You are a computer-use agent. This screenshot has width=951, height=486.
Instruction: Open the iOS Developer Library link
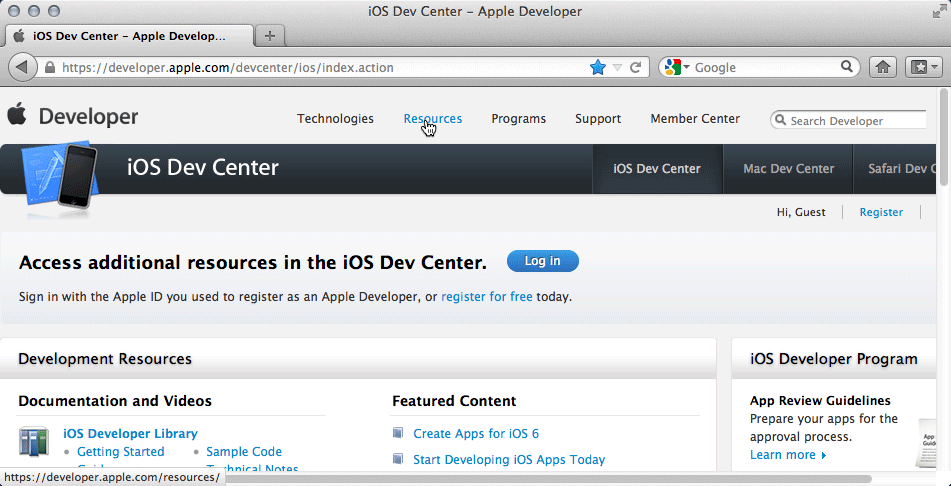130,434
